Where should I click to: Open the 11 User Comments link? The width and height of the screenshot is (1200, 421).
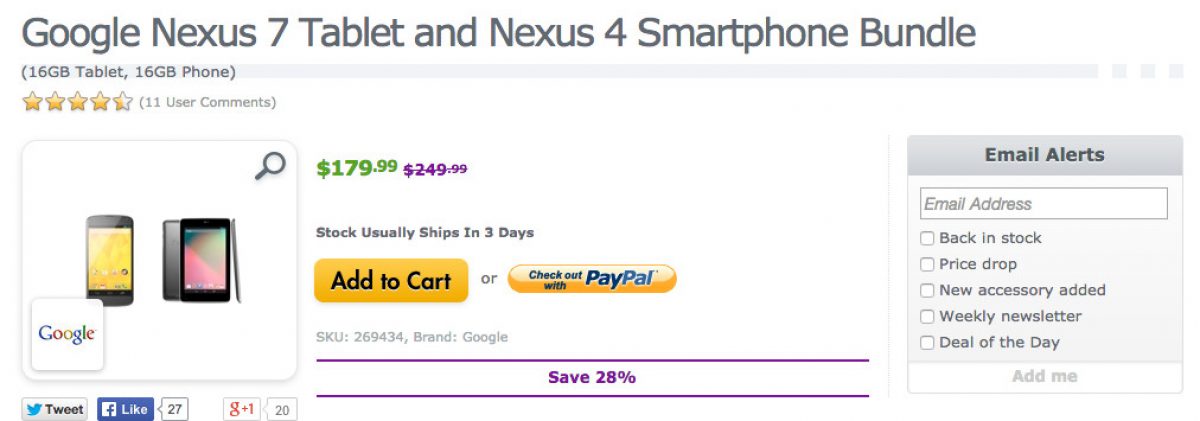[x=207, y=102]
